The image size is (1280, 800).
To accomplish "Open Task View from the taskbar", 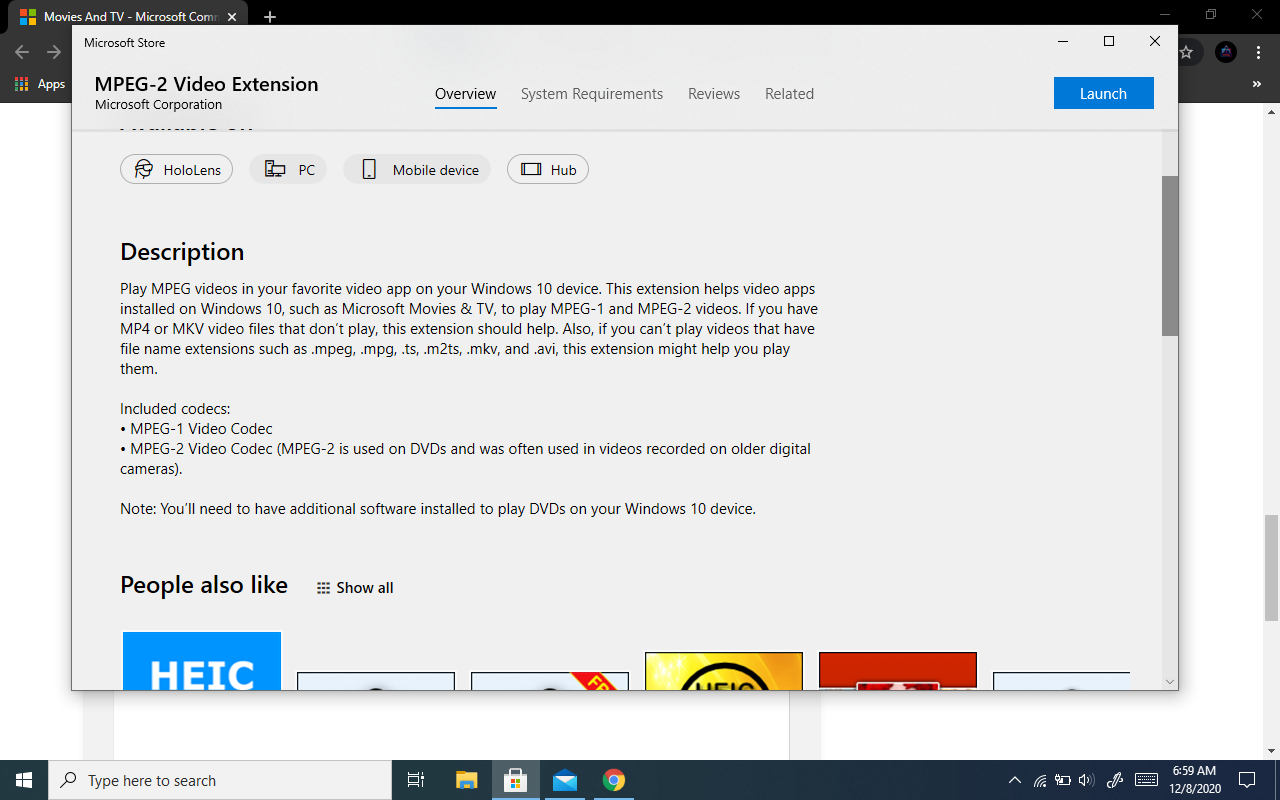I will click(416, 780).
